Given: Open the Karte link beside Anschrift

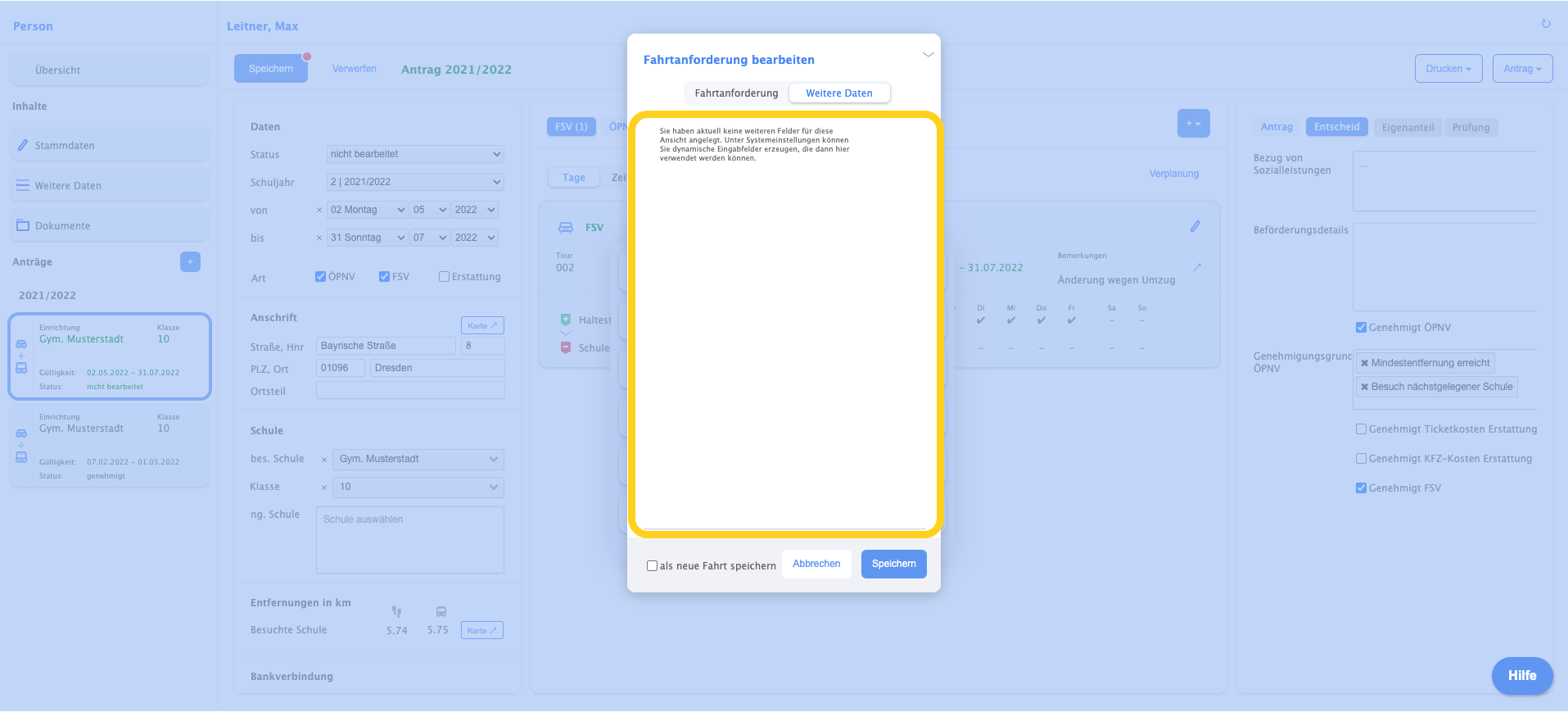Looking at the screenshot, I should [x=482, y=325].
